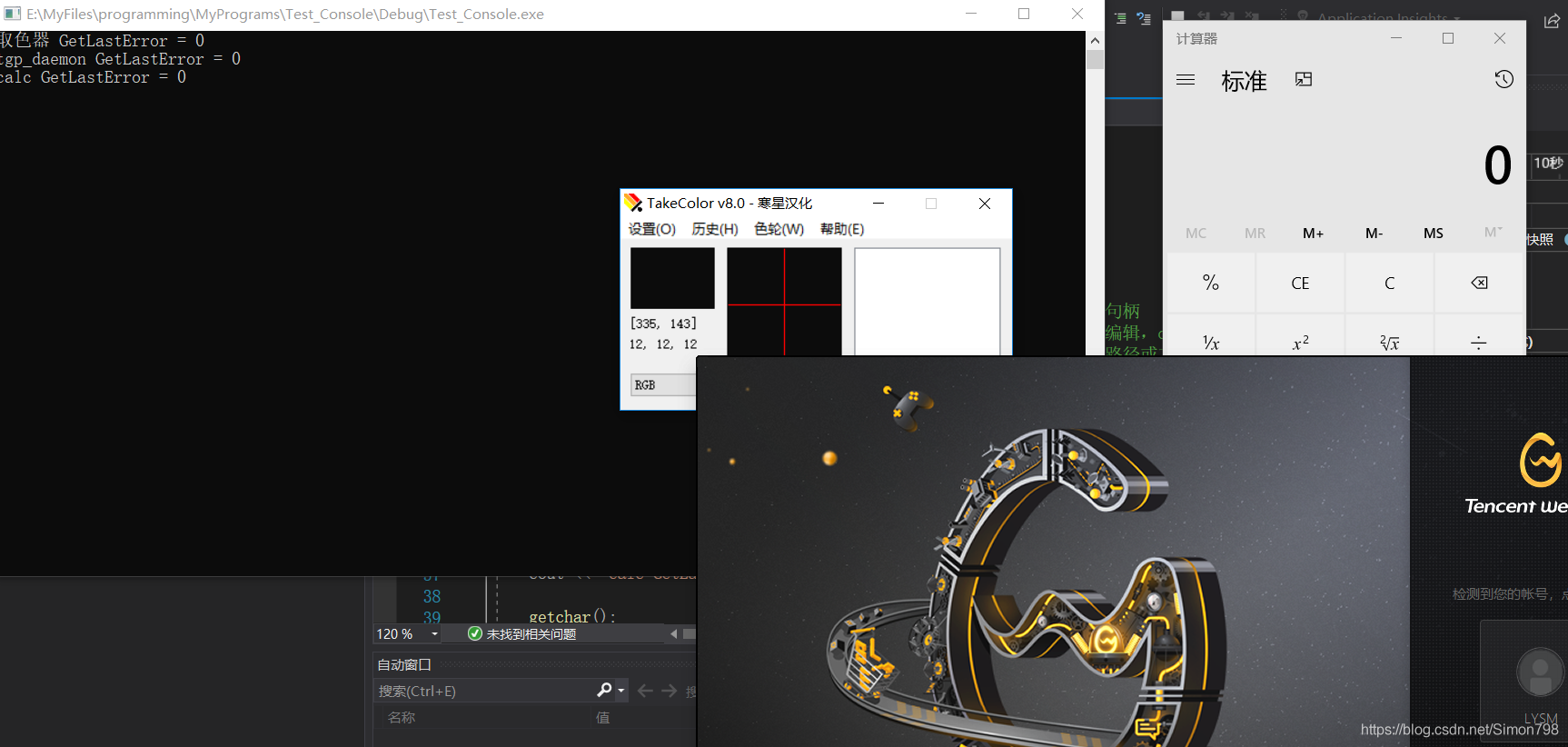The image size is (1568, 747).
Task: Click the search back arrow in 自动窗口
Action: click(645, 692)
